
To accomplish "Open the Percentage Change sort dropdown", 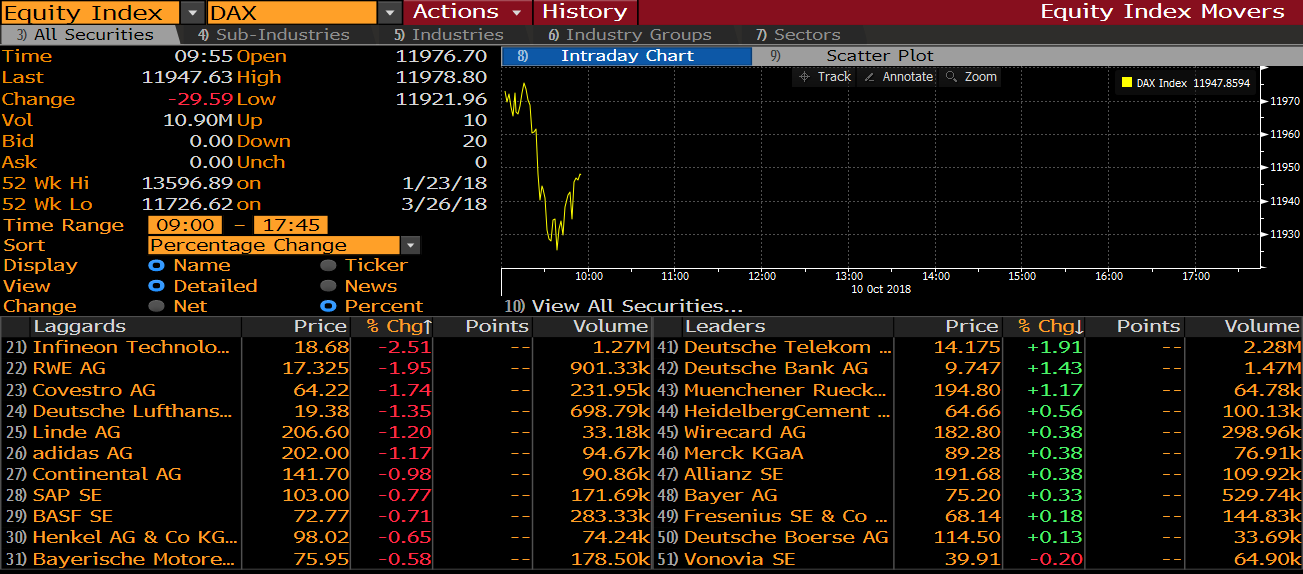I will (410, 245).
